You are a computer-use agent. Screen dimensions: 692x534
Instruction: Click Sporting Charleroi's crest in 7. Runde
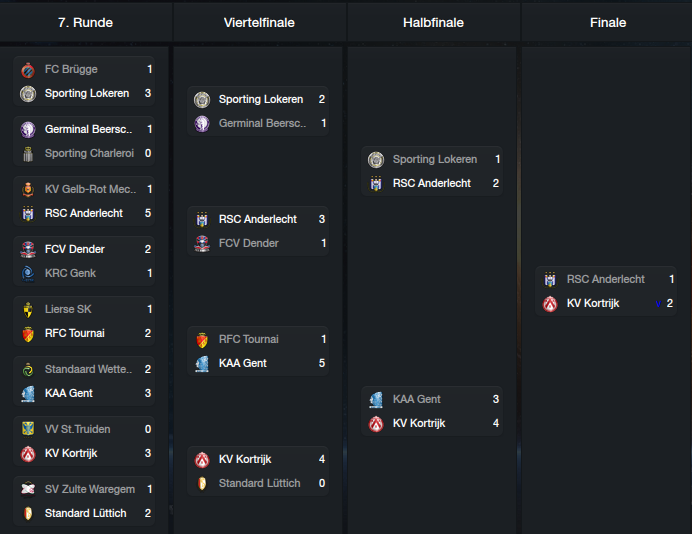point(28,154)
